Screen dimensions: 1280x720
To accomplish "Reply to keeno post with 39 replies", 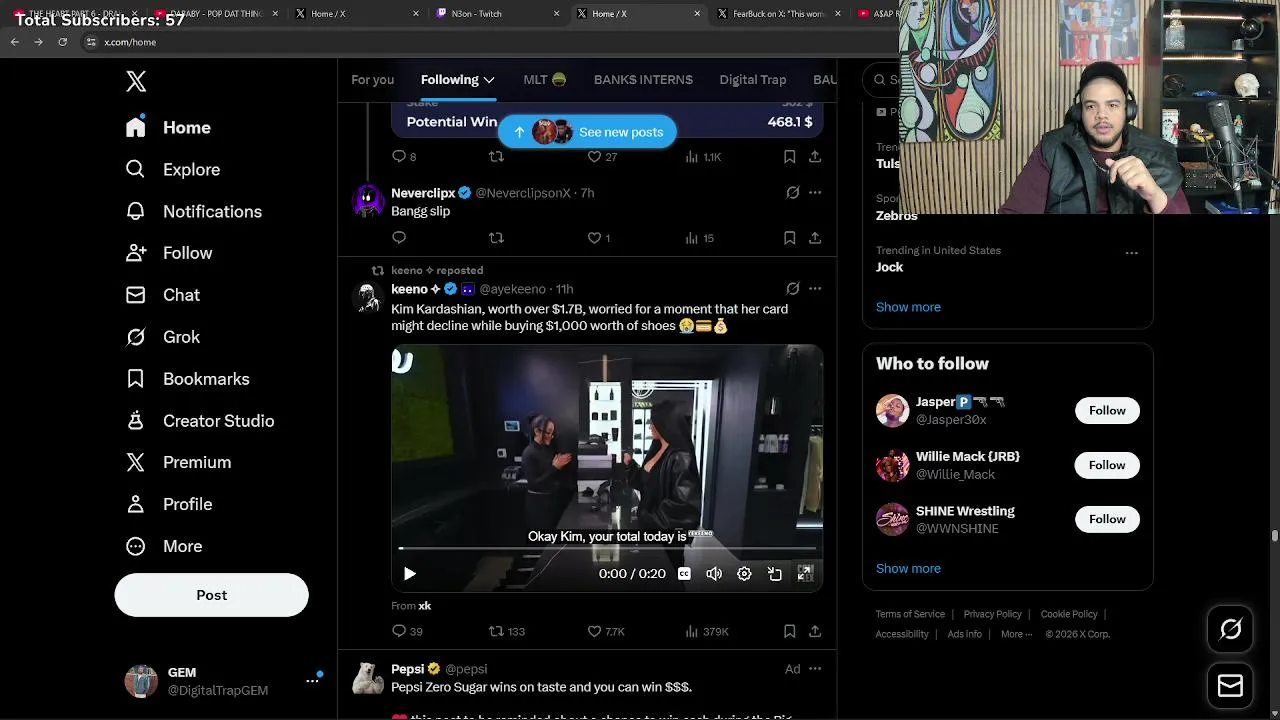I will [x=407, y=632].
